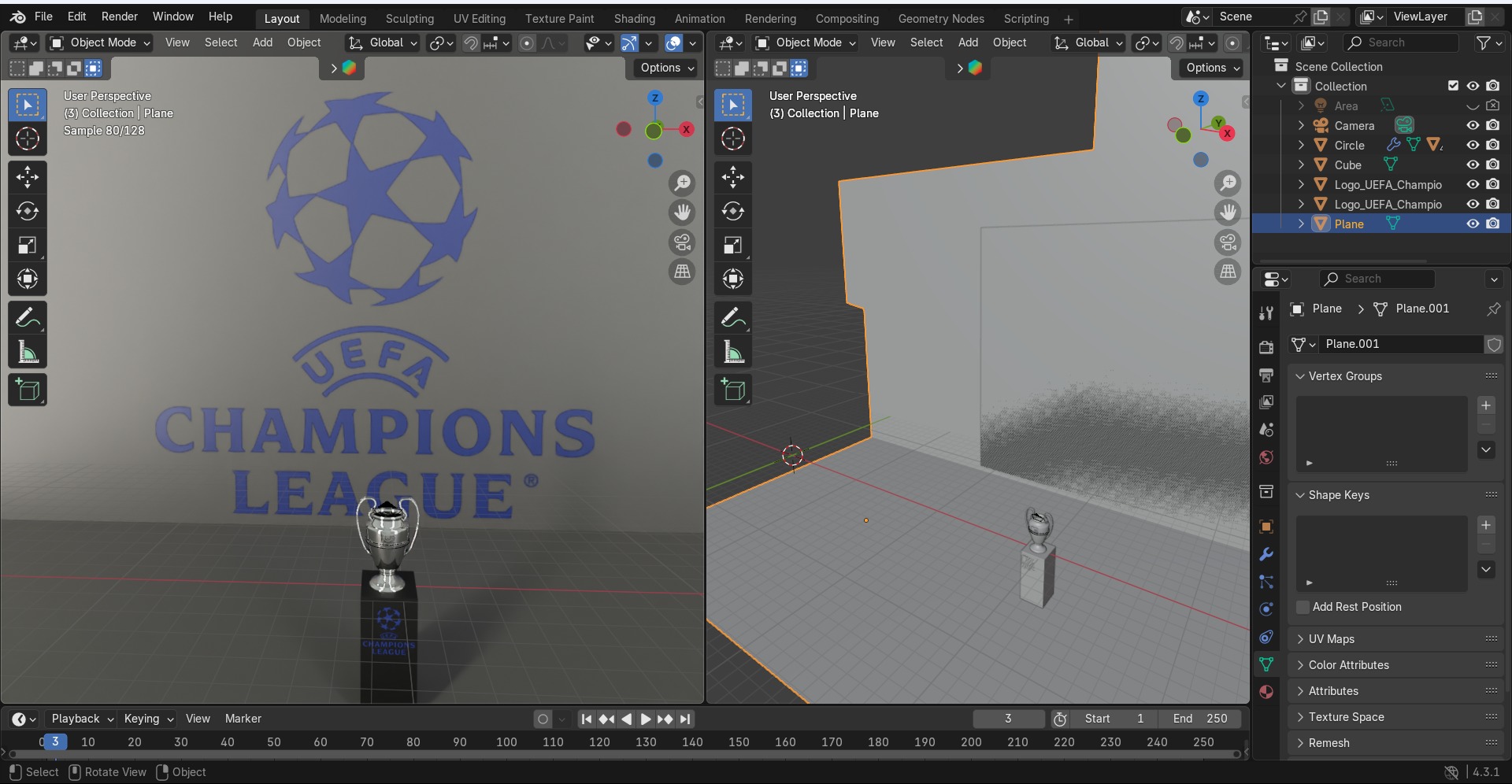Select the Measure tool in left viewport
Viewport: 1512px width, 784px height.
point(28,352)
